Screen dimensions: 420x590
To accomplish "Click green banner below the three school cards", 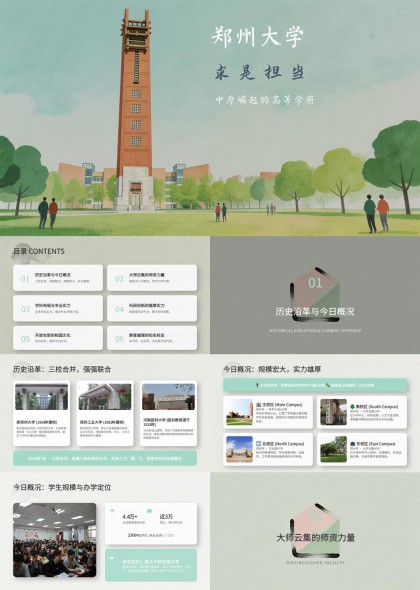I will click(105, 458).
